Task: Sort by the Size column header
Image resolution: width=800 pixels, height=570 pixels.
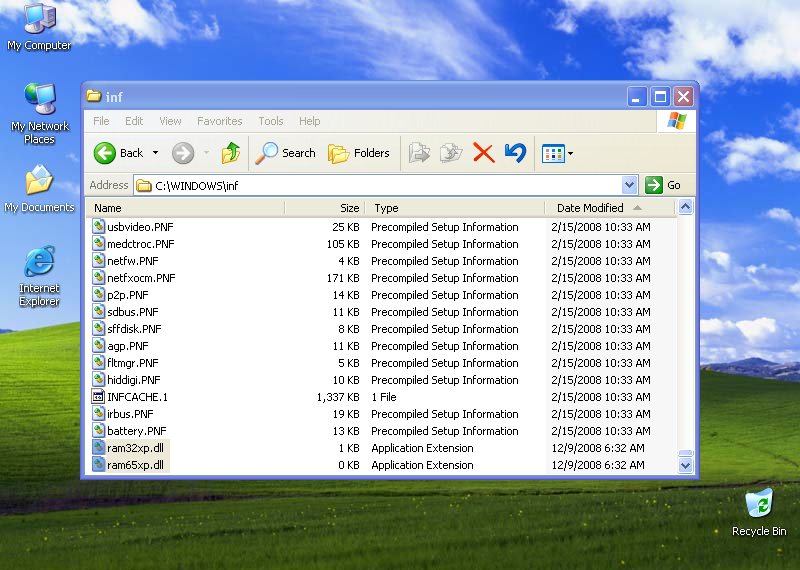Action: tap(324, 208)
